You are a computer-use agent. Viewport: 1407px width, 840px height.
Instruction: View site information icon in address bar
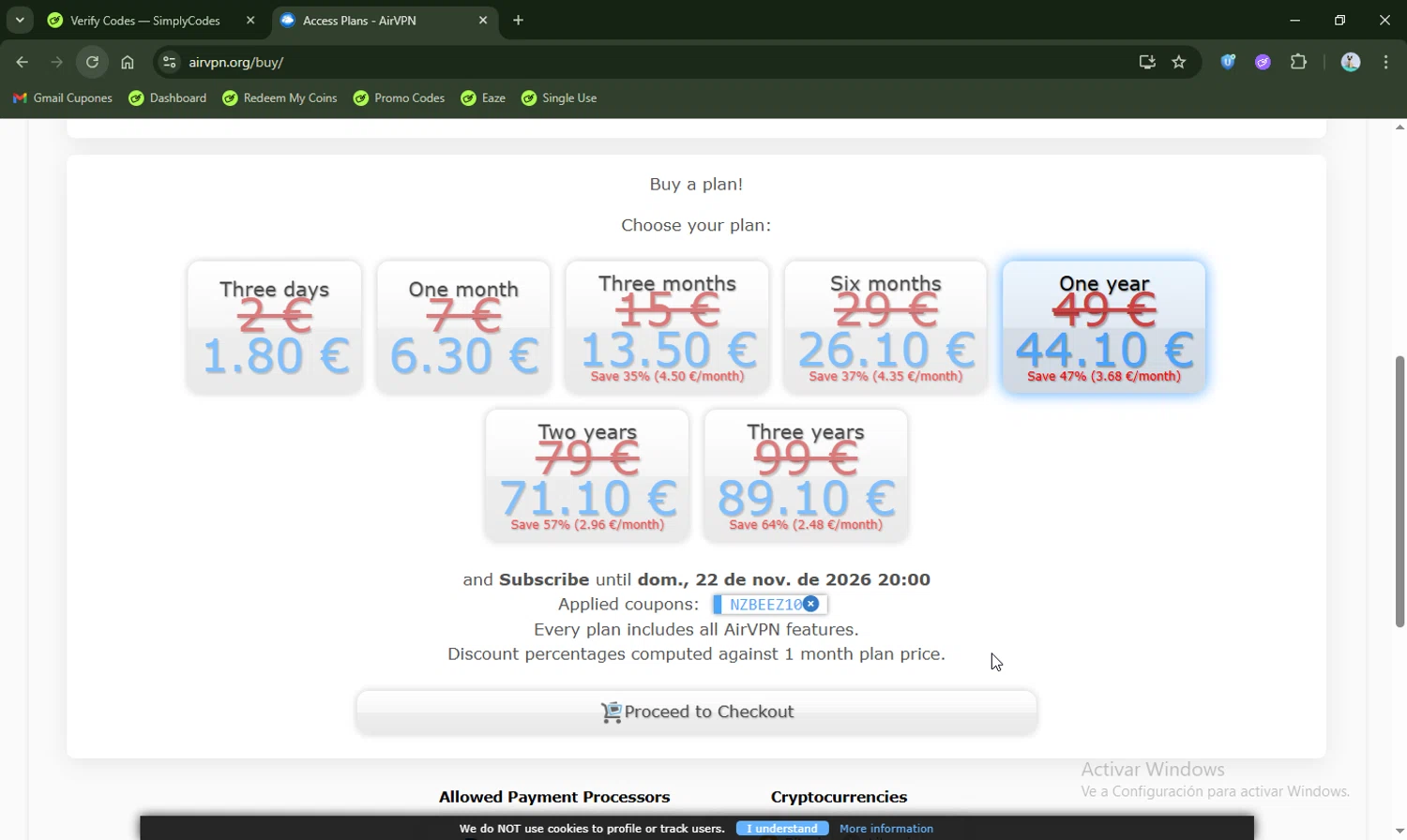pos(169,62)
